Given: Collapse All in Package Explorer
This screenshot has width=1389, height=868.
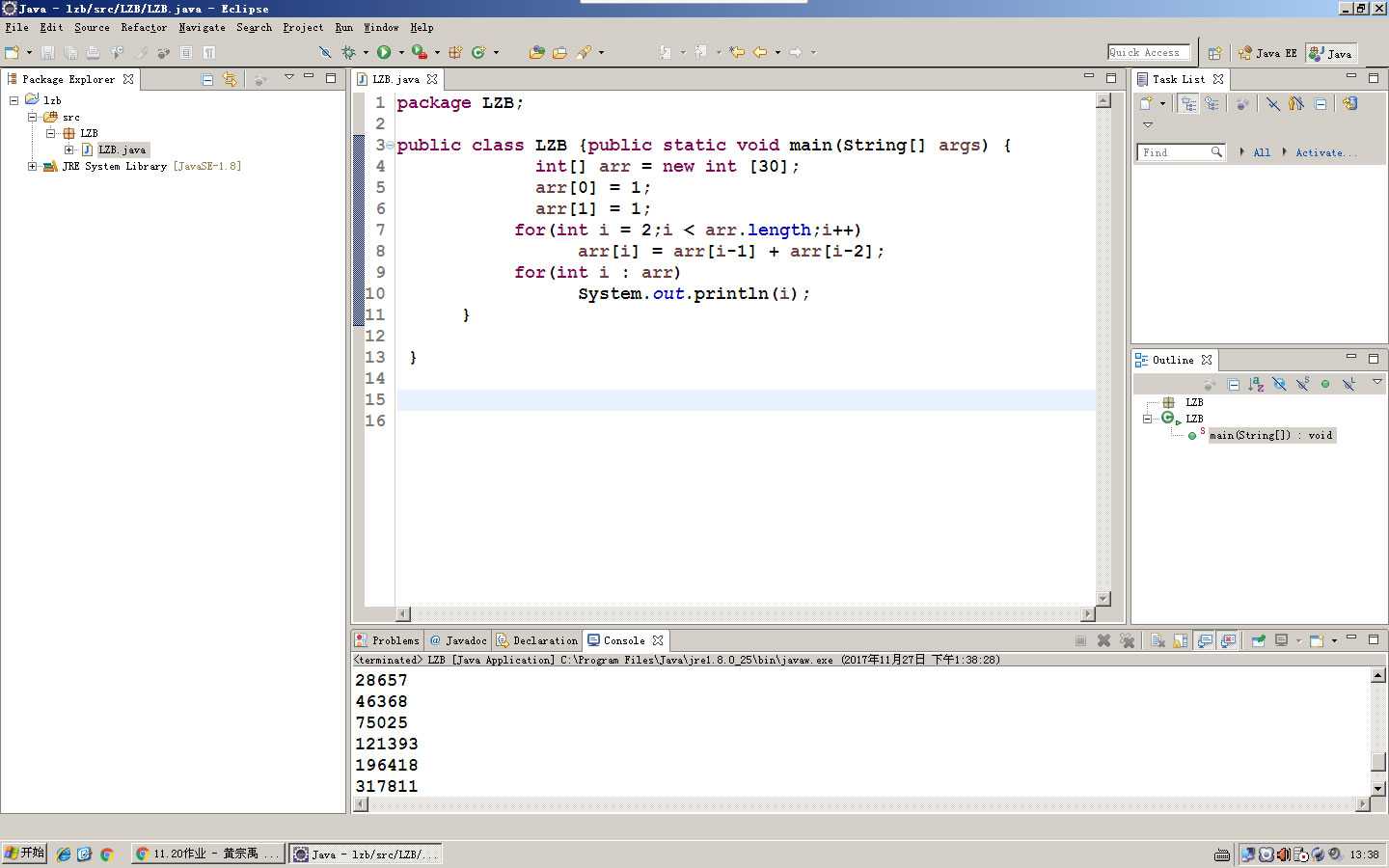Looking at the screenshot, I should tap(207, 79).
